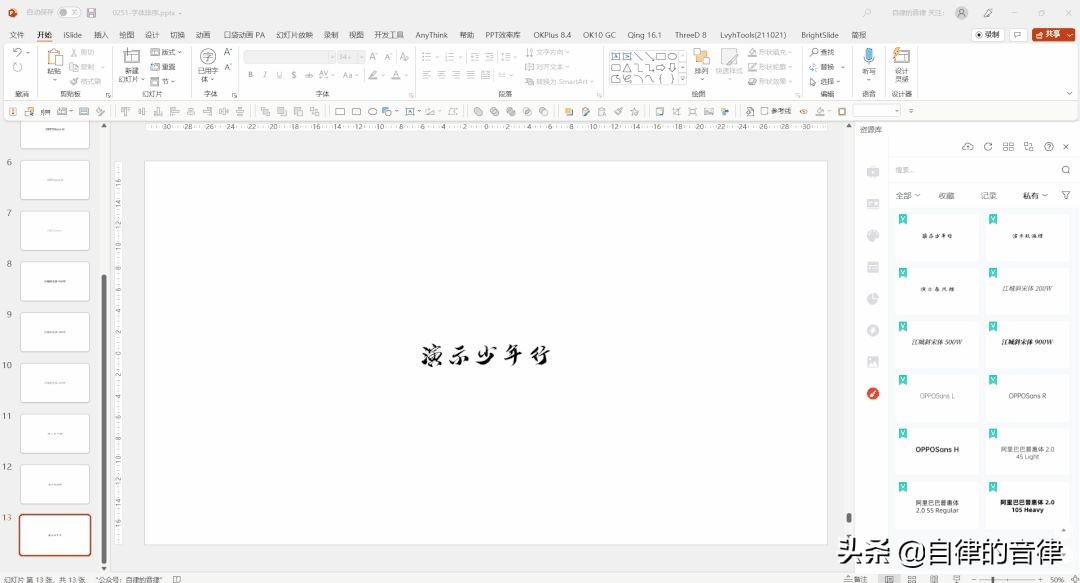Screen dimensions: 1080x583
Task: Open the font size dropdown
Action: click(x=361, y=57)
